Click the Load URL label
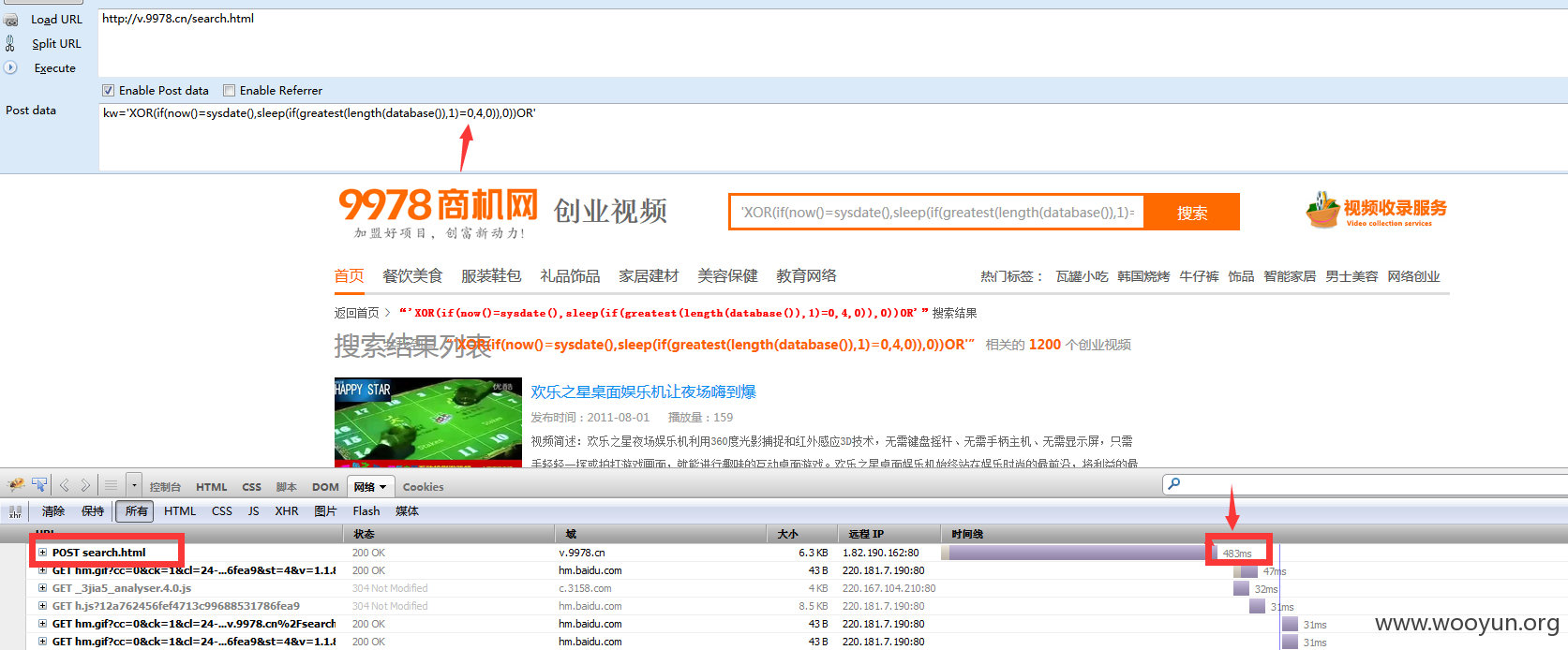This screenshot has width=1568, height=650. click(x=56, y=20)
